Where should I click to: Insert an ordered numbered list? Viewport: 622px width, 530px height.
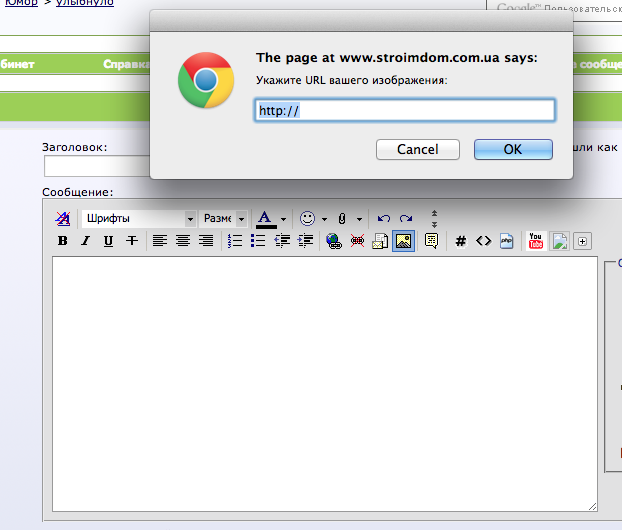click(235, 241)
